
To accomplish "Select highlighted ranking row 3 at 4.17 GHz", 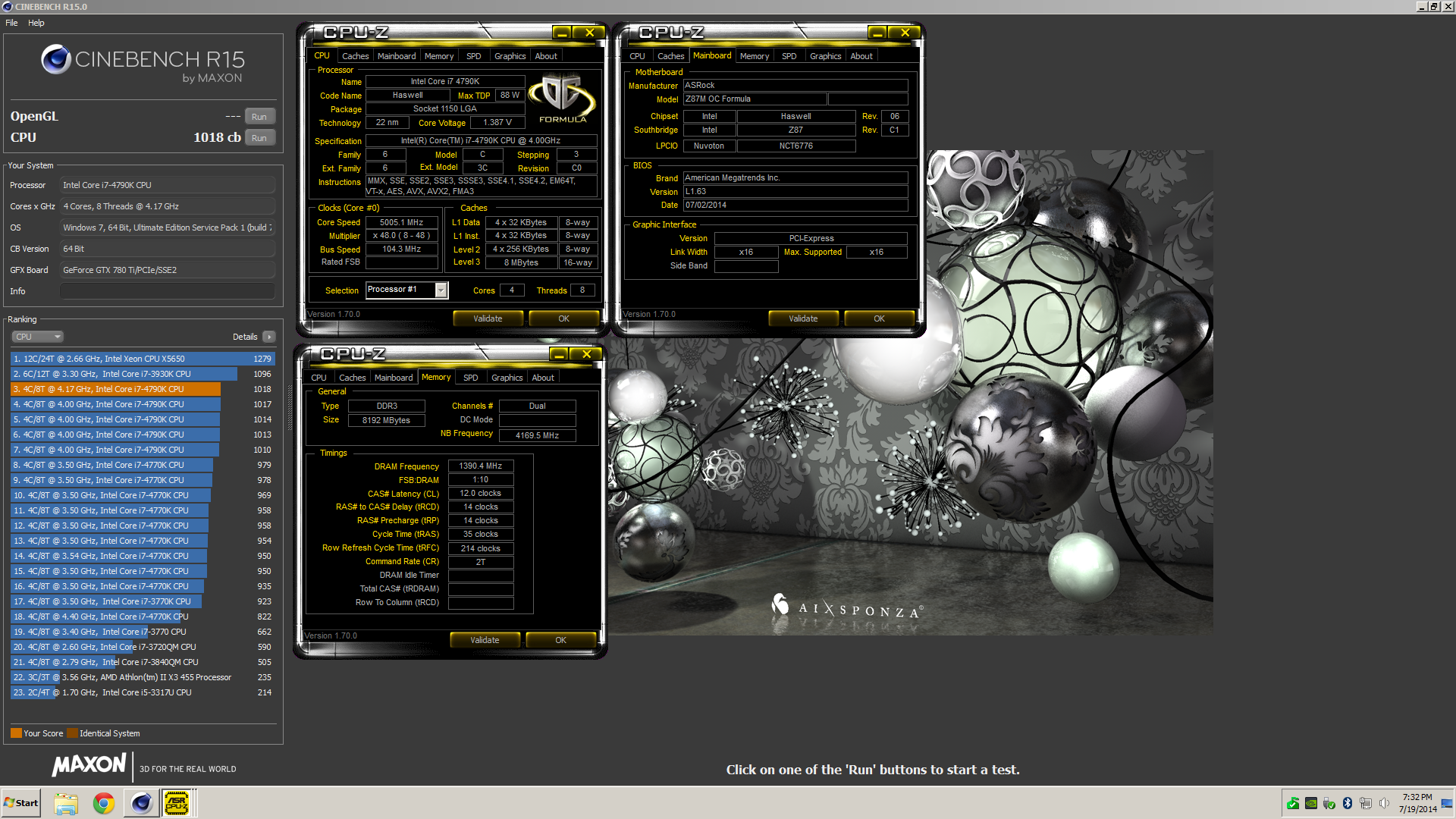I will (x=143, y=389).
